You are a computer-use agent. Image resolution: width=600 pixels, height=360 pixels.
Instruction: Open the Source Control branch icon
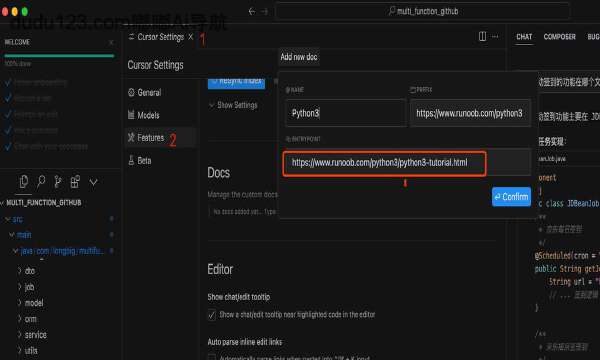click(x=58, y=182)
